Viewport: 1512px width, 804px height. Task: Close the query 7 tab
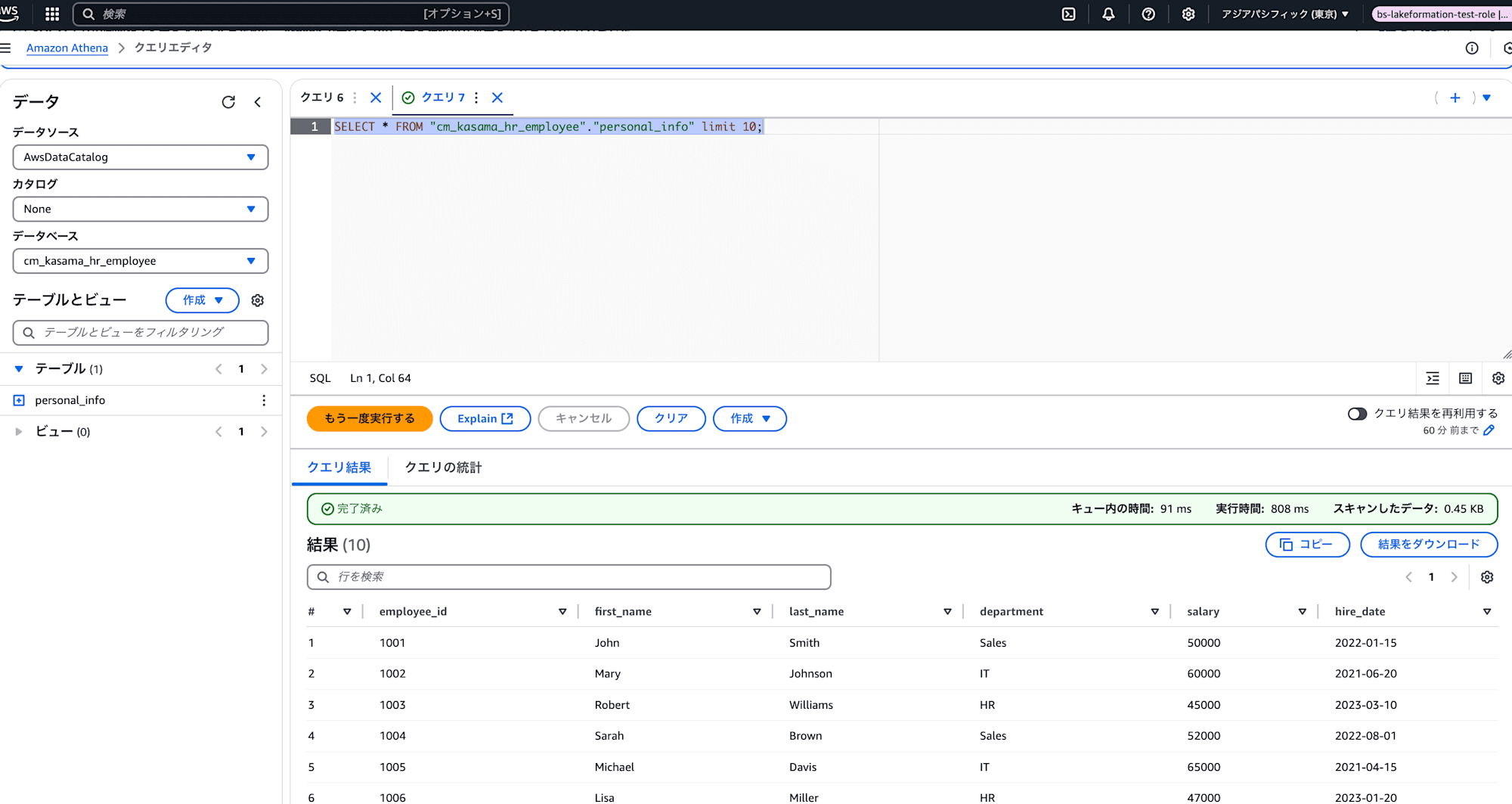[497, 98]
